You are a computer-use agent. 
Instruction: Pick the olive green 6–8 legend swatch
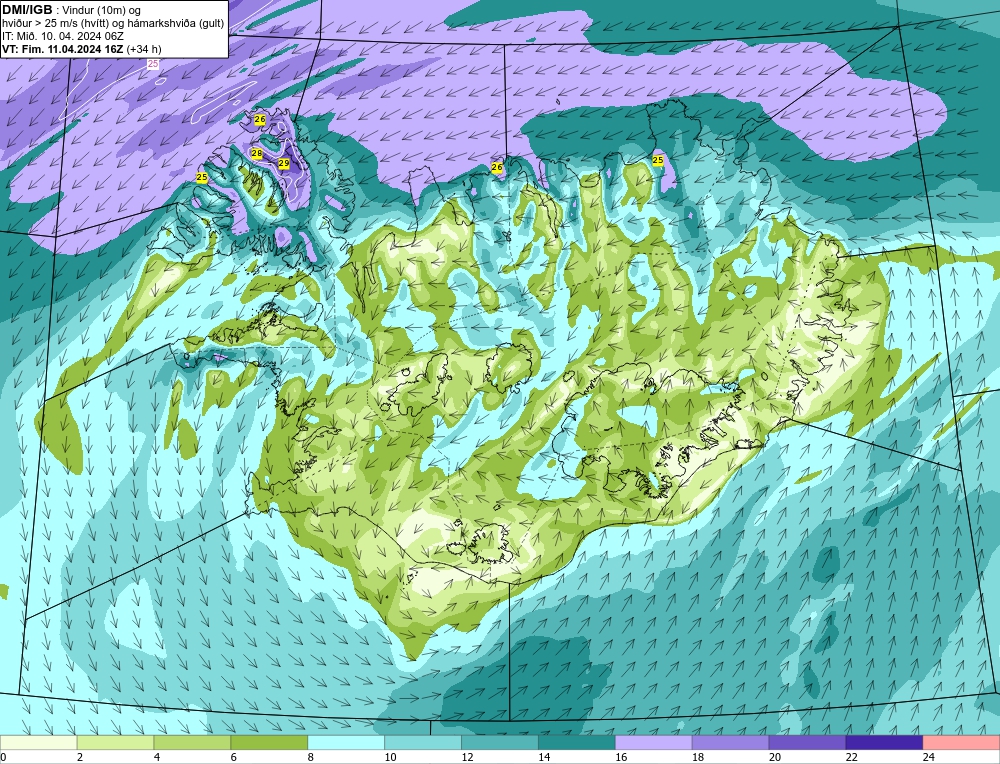pyautogui.click(x=269, y=743)
